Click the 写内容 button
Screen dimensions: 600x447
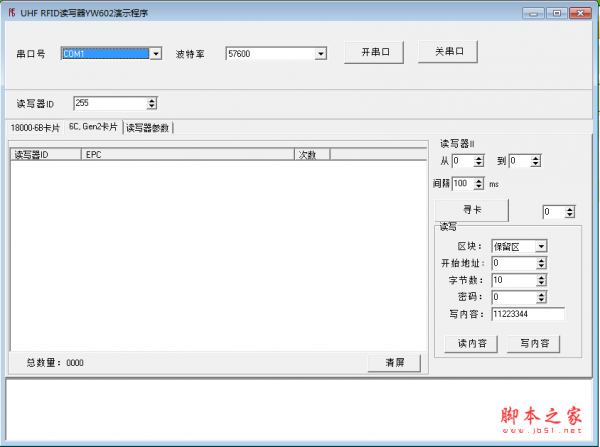coord(533,343)
